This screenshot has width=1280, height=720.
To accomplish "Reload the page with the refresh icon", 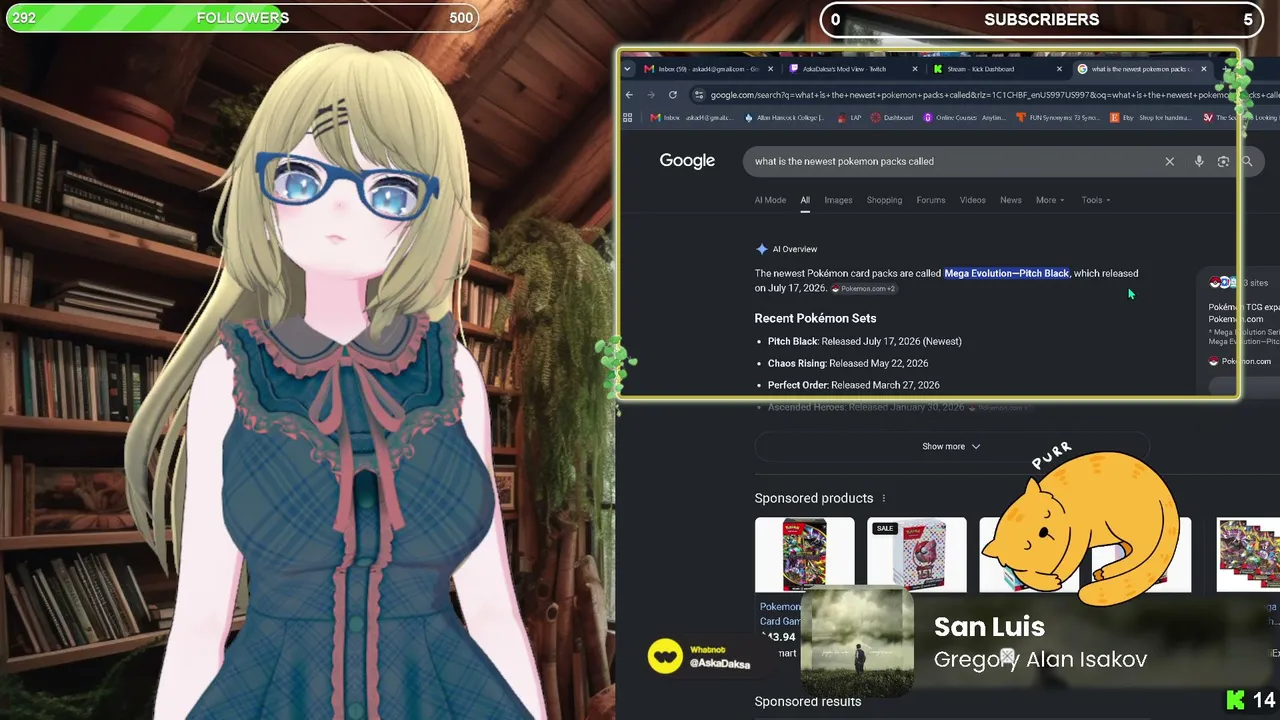I will coord(673,95).
